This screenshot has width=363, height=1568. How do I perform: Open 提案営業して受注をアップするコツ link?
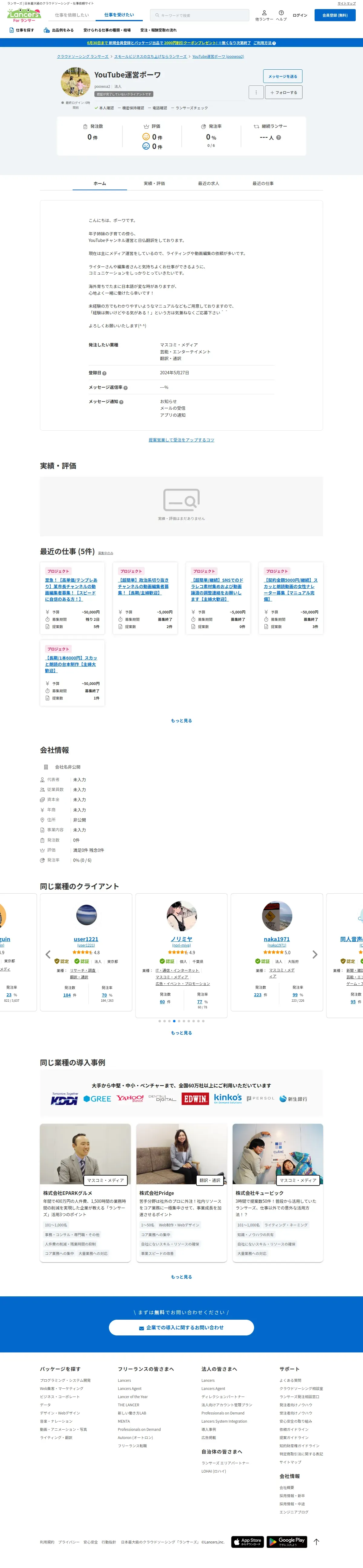coord(181,440)
